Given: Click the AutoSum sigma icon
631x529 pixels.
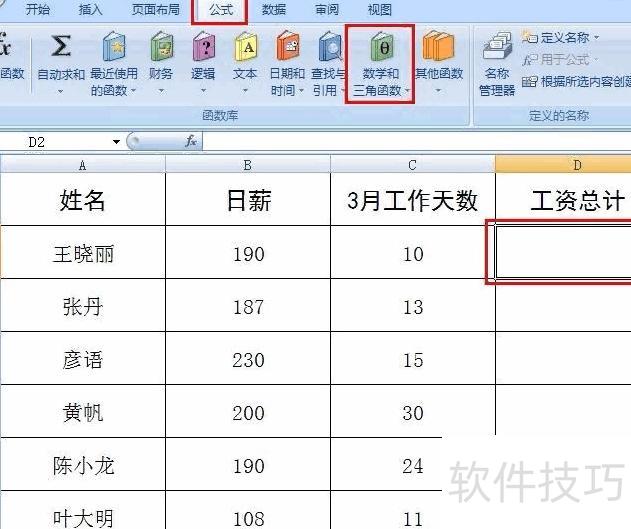Looking at the screenshot, I should [x=61, y=46].
